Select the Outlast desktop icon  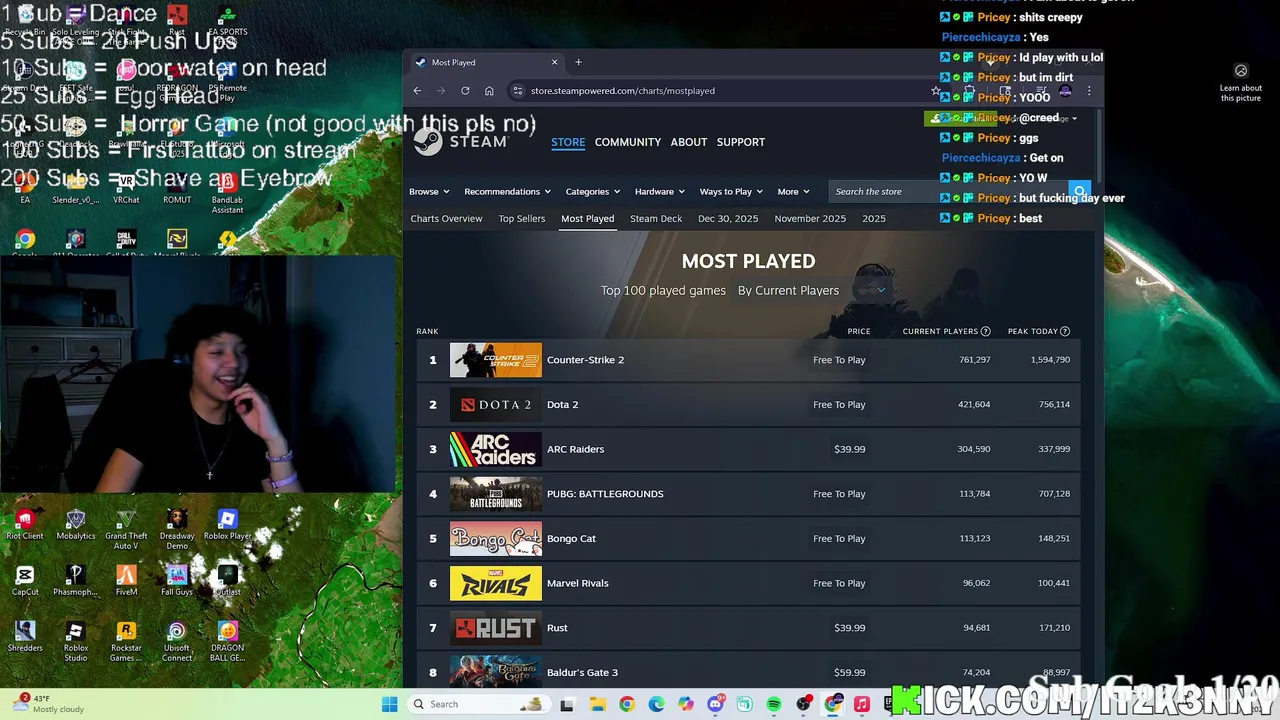[x=227, y=580]
